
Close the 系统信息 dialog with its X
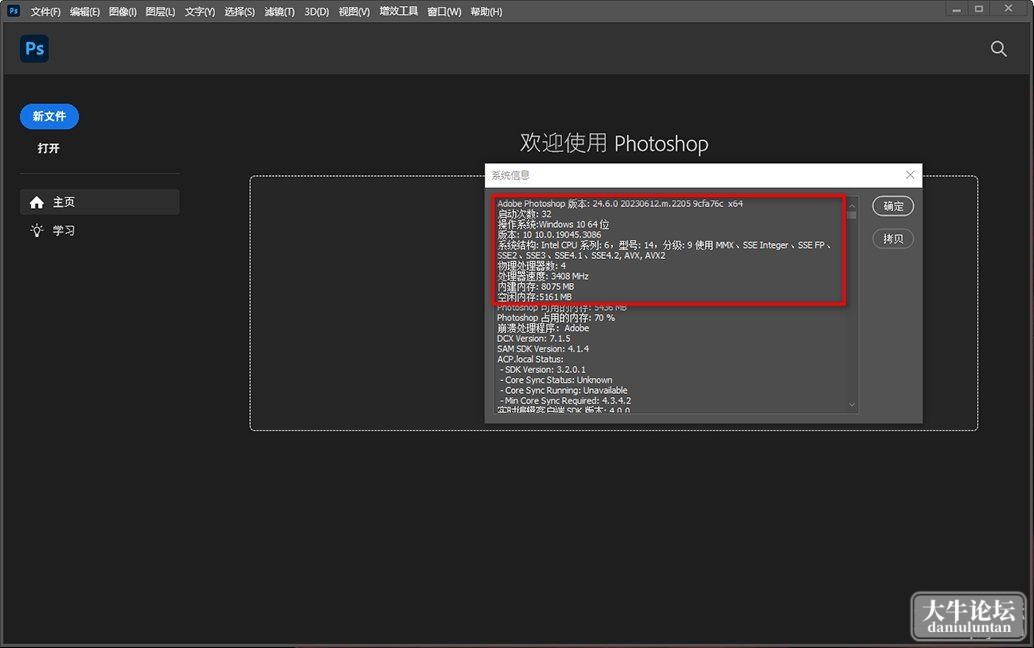pos(910,175)
